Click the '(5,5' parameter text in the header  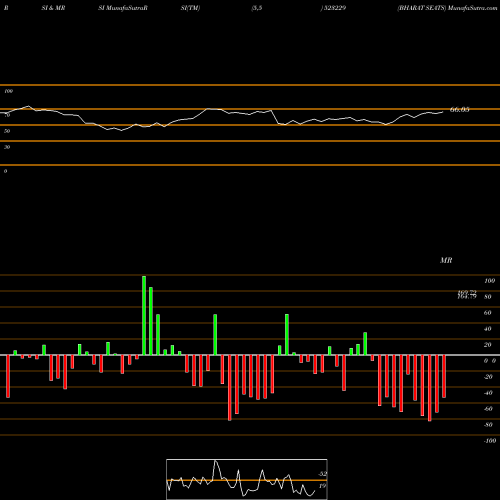[257, 8]
